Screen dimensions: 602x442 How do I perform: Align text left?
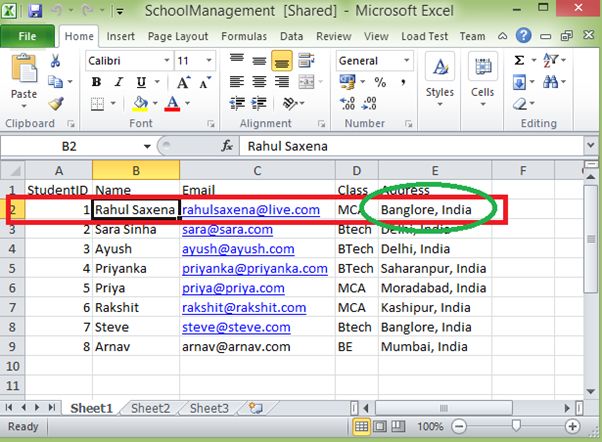[236, 82]
